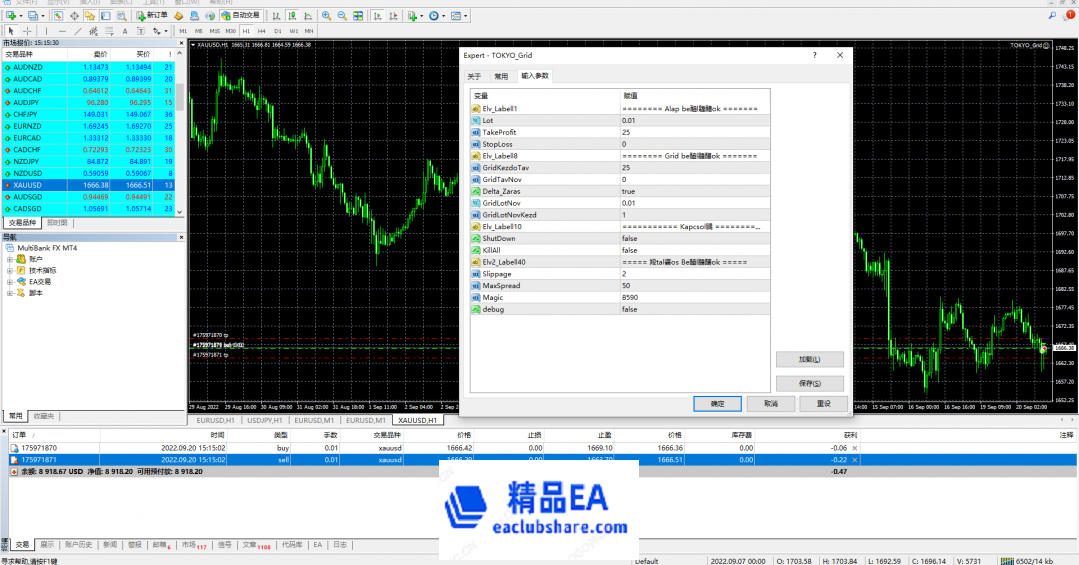
Task: Open the 即时图 Market Watch tab
Action: (x=57, y=222)
